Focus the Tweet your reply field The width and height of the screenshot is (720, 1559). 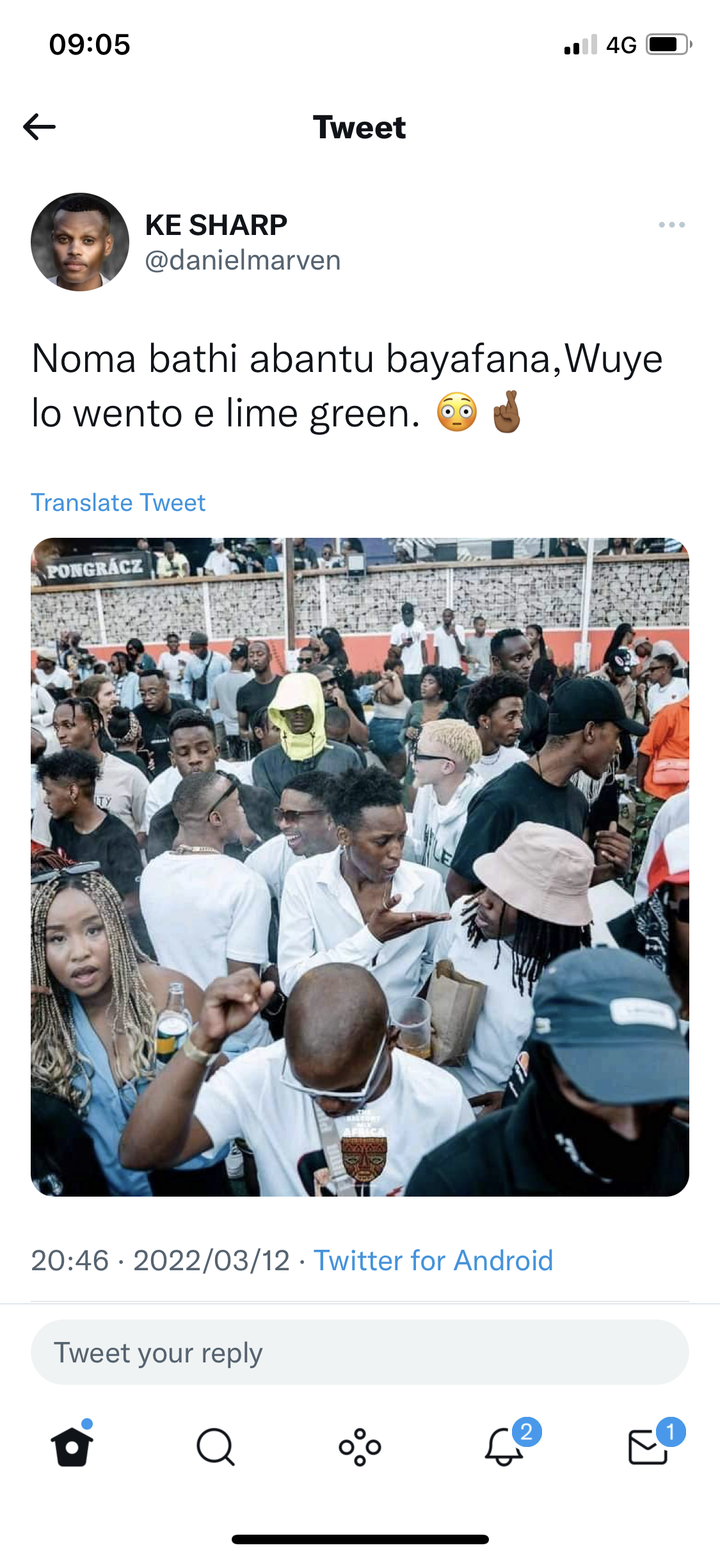click(360, 1352)
